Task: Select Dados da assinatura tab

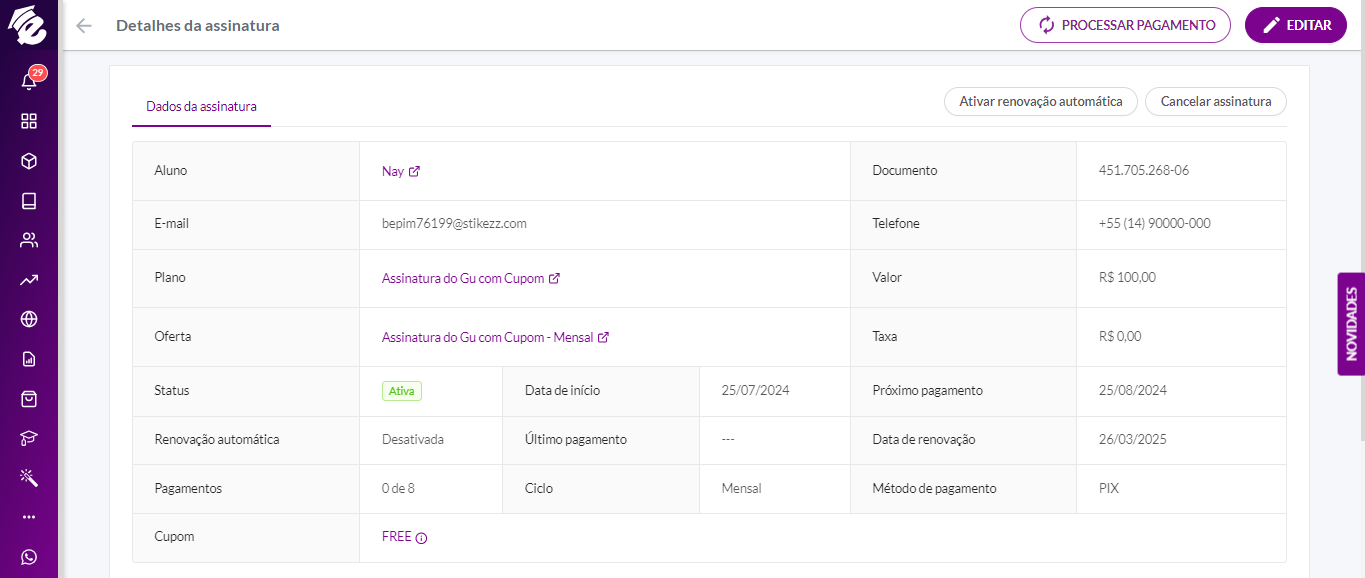Action: click(x=201, y=106)
